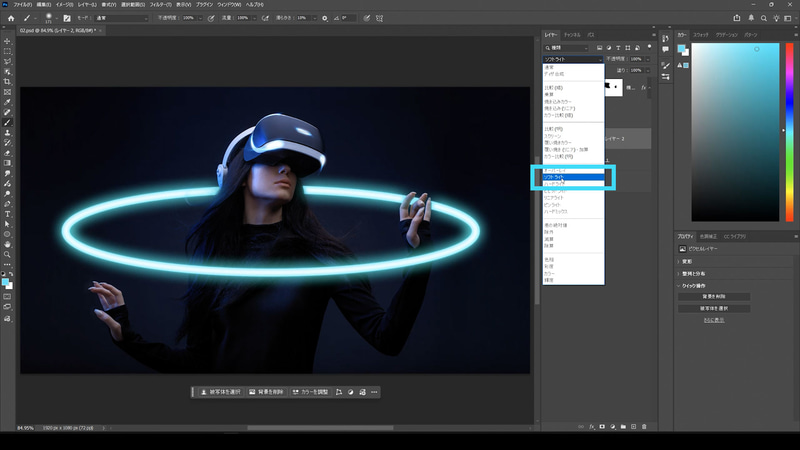This screenshot has width=800, height=450.
Task: Toggle the pixel layer filter icon
Action: (598, 47)
